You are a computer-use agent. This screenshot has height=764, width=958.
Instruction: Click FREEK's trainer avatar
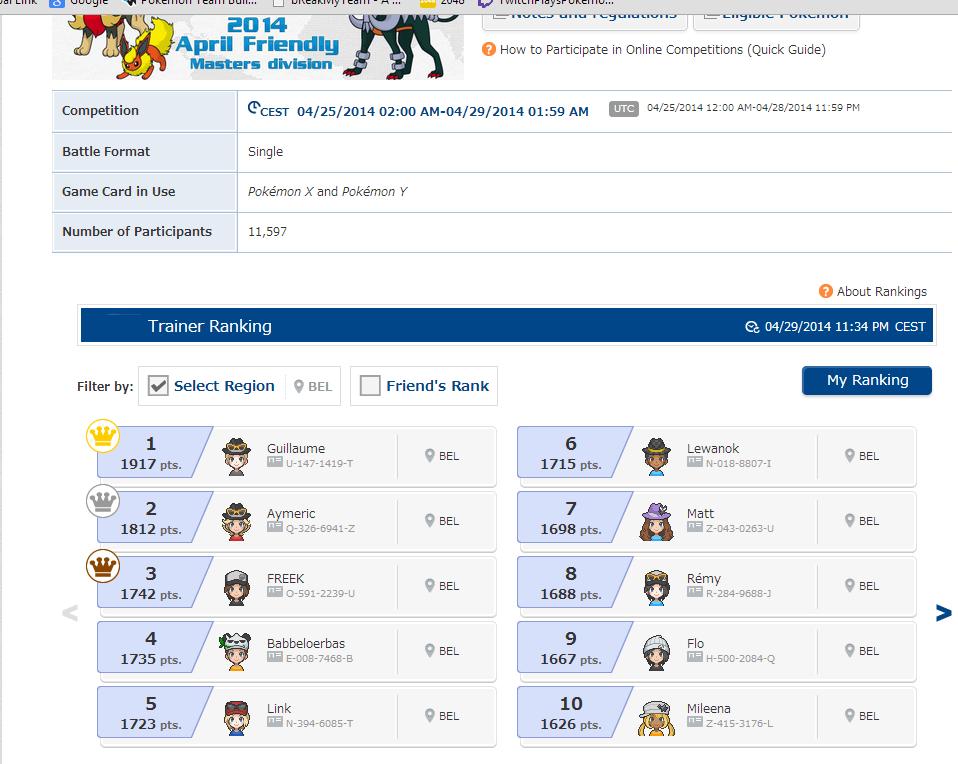tap(236, 587)
